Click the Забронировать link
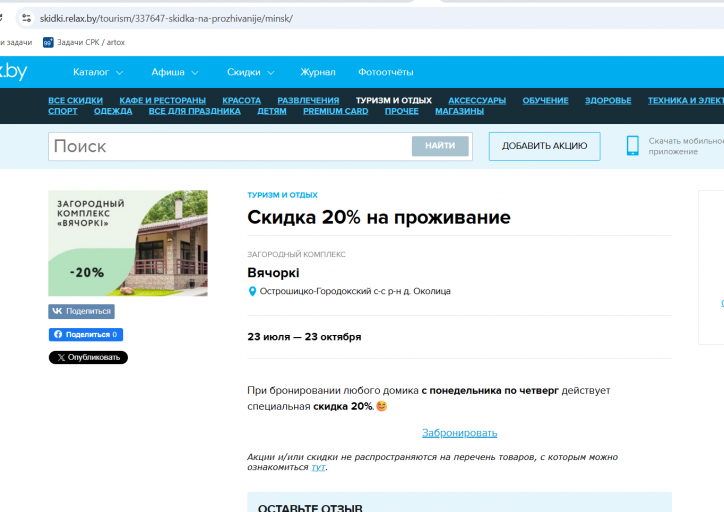The width and height of the screenshot is (724, 512). pos(459,433)
